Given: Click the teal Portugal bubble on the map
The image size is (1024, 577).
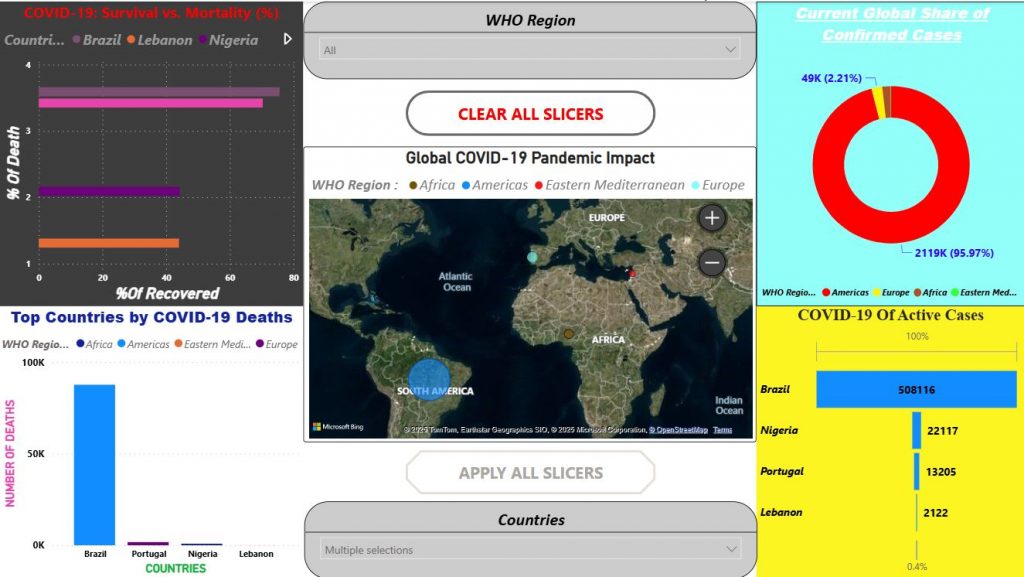Looking at the screenshot, I should [x=532, y=257].
